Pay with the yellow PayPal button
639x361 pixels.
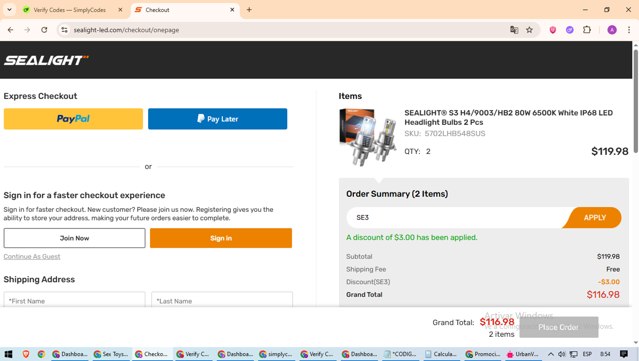point(73,119)
